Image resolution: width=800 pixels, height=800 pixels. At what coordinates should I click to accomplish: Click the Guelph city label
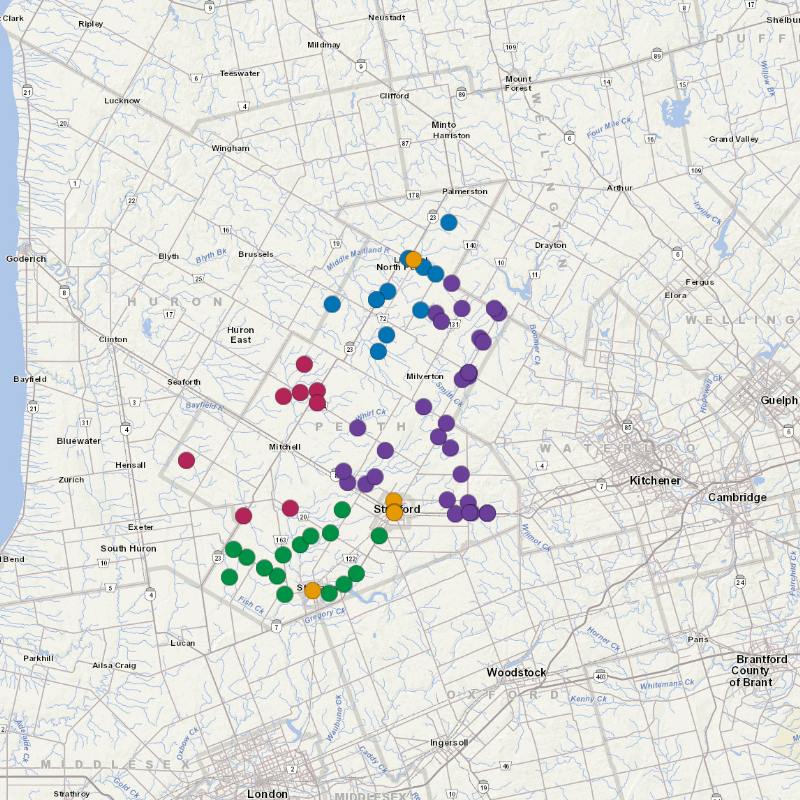[x=779, y=400]
